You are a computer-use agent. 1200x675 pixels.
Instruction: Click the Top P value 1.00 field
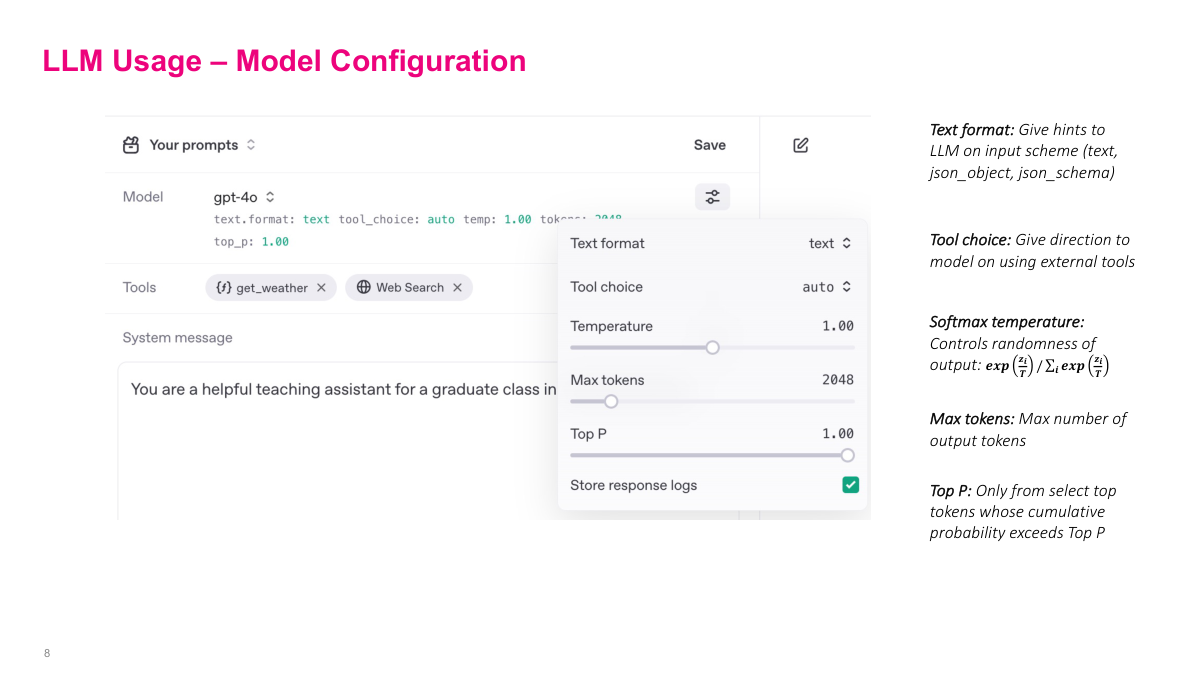point(837,434)
